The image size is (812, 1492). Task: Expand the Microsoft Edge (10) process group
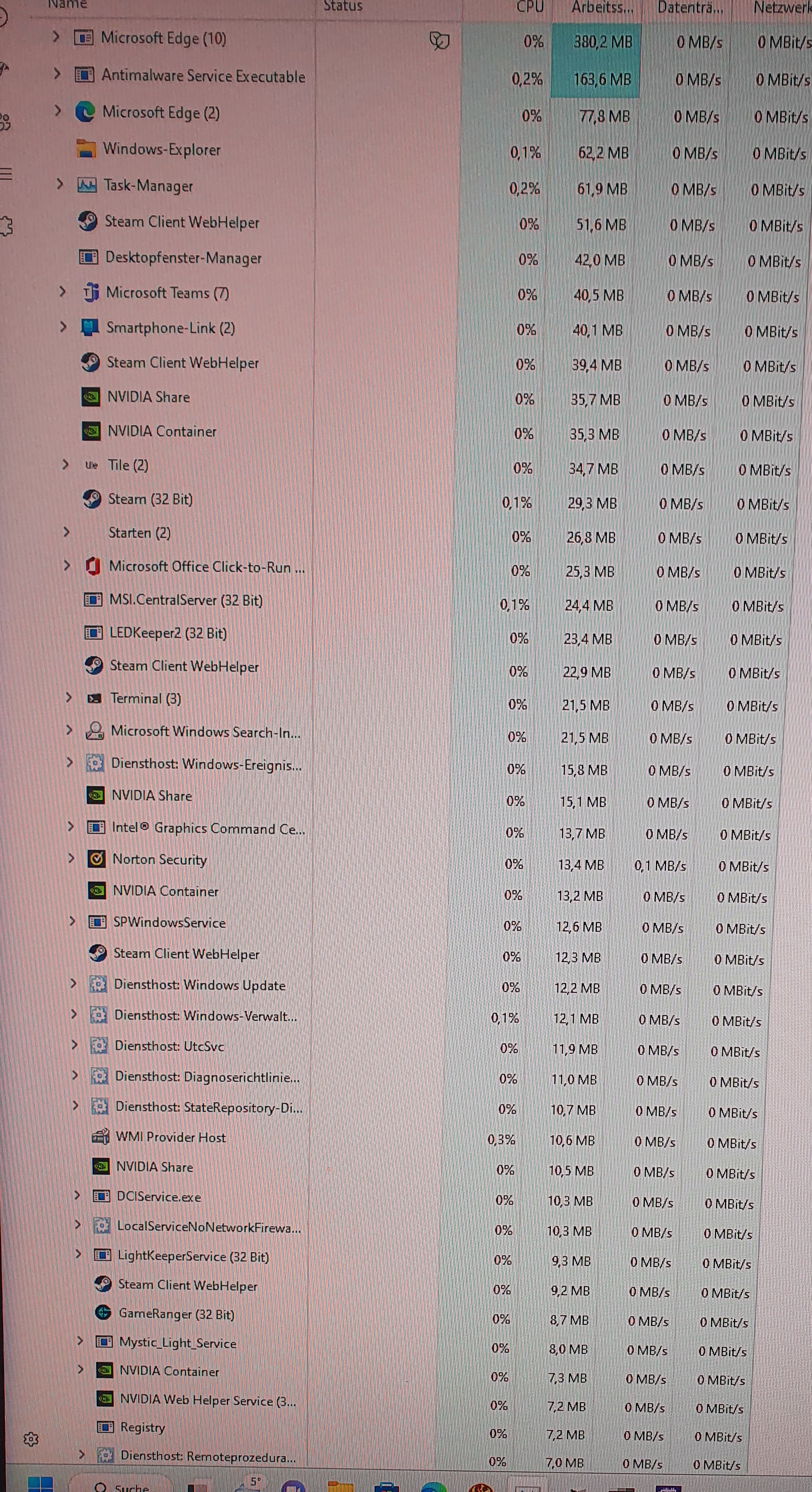pos(56,36)
